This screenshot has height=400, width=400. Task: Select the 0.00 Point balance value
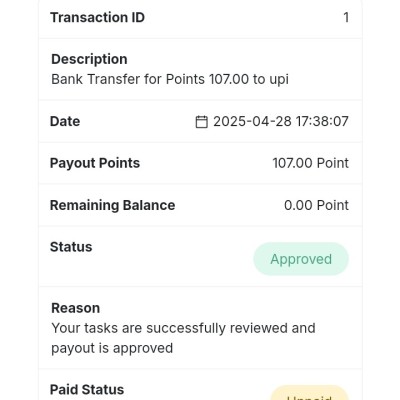[316, 205]
